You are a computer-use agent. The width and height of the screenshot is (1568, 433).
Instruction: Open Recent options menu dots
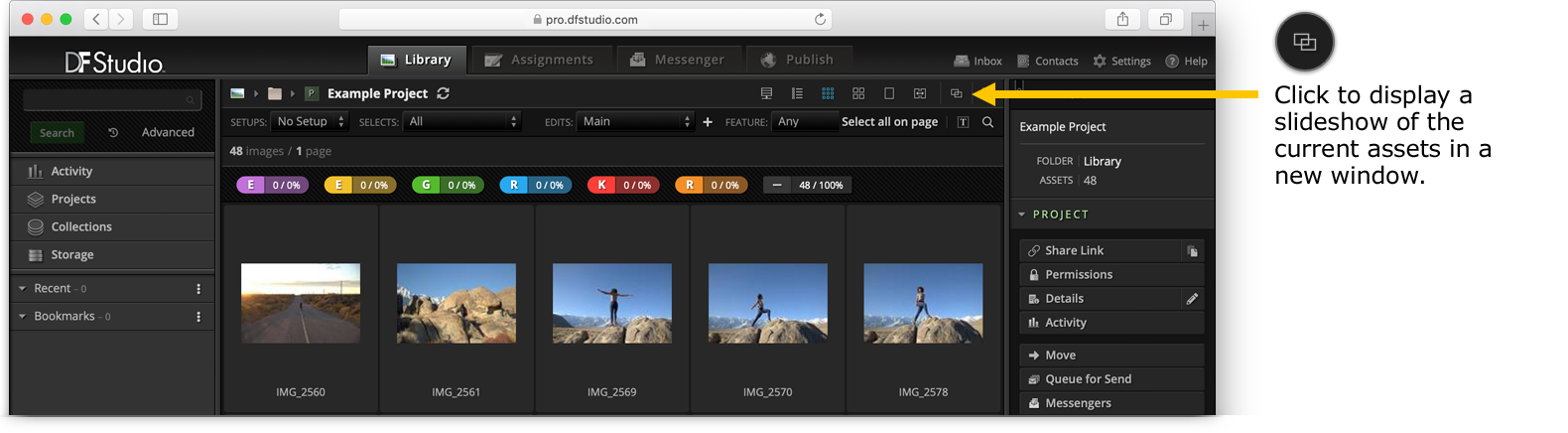[x=198, y=289]
